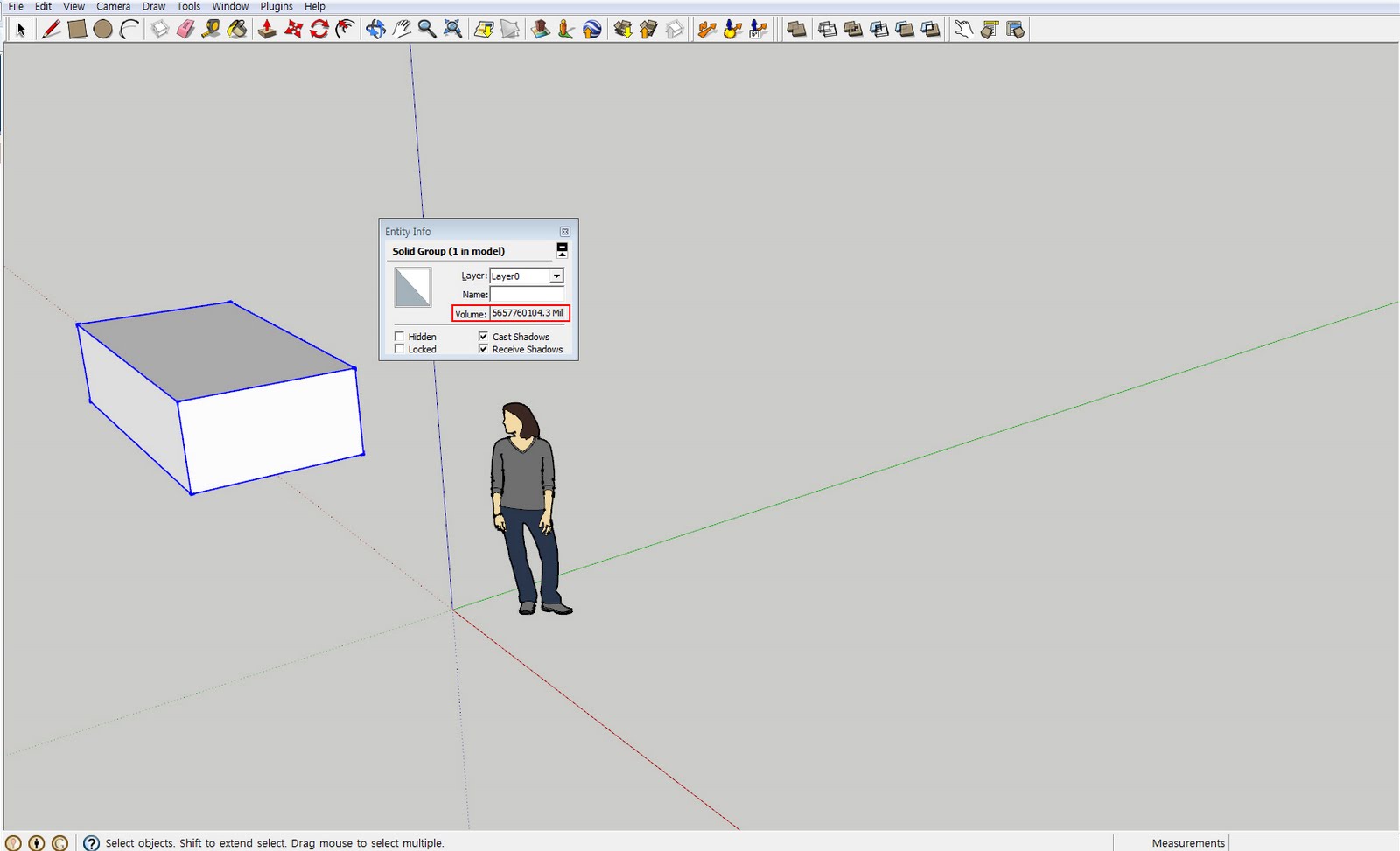Activate the Paint Bucket tool
The height and width of the screenshot is (851, 1400).
pyautogui.click(x=234, y=28)
